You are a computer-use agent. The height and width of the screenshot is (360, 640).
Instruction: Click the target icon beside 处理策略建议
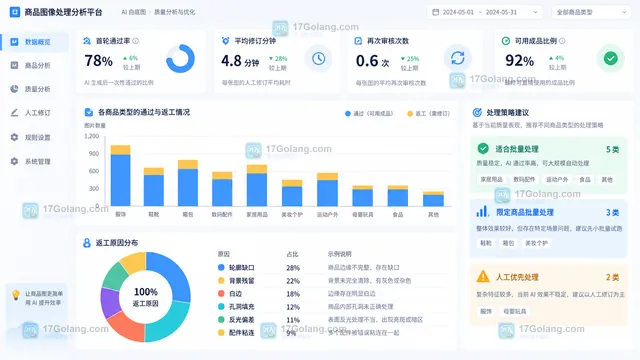(477, 113)
